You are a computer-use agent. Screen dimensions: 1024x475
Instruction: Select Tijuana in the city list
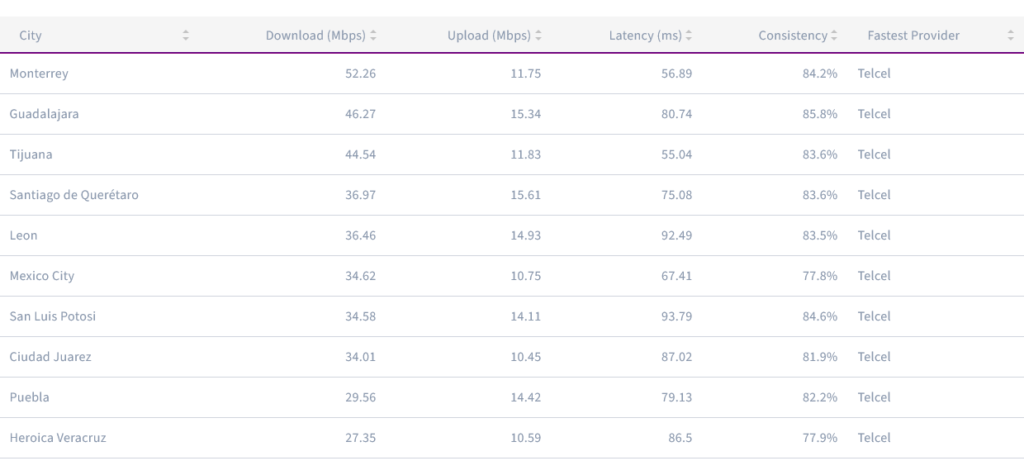pyautogui.click(x=31, y=155)
